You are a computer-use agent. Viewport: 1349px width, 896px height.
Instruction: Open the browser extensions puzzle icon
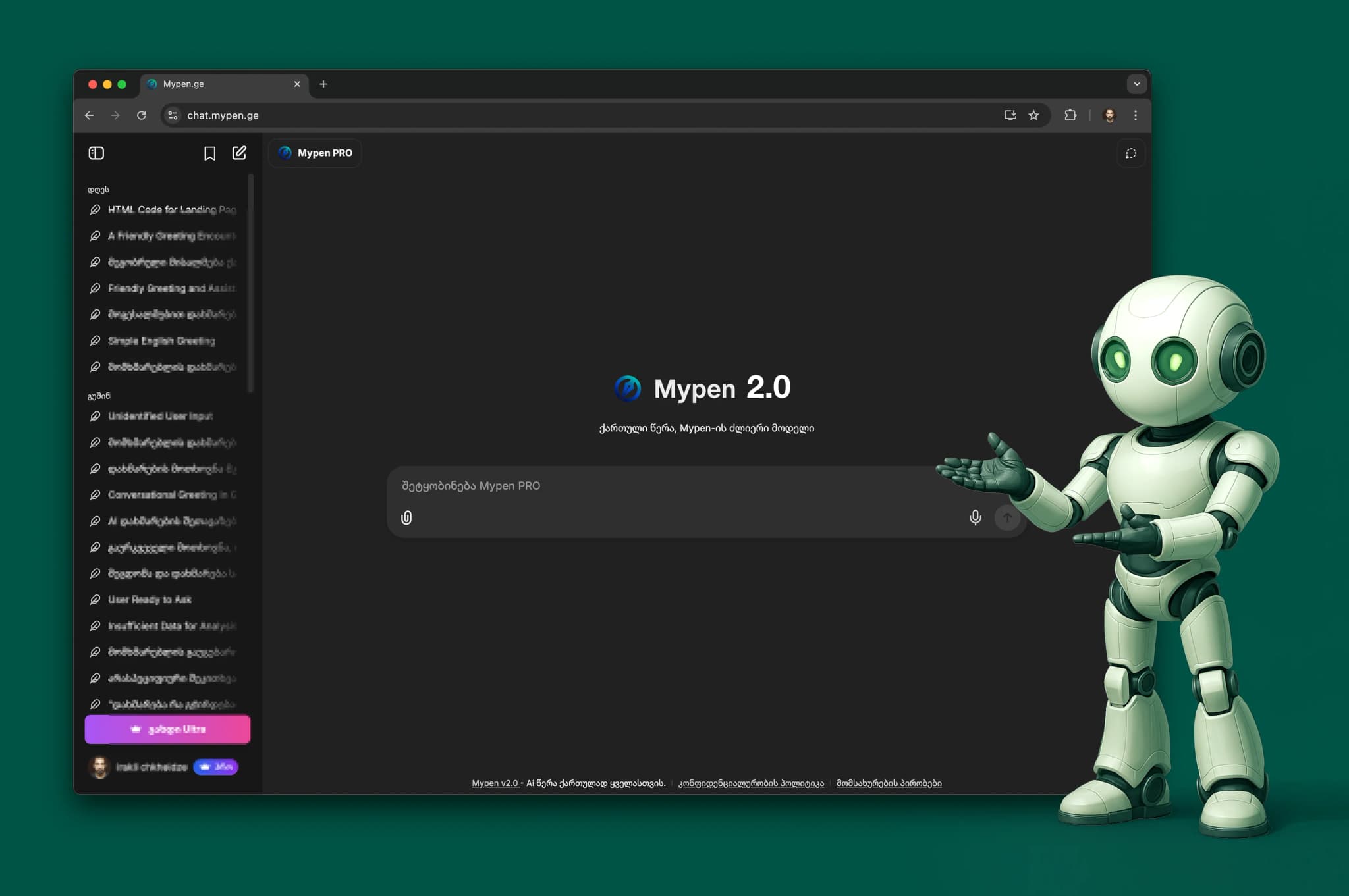pyautogui.click(x=1070, y=115)
